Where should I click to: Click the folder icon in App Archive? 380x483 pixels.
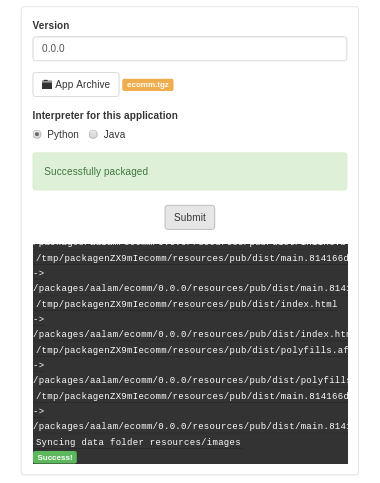(x=47, y=84)
